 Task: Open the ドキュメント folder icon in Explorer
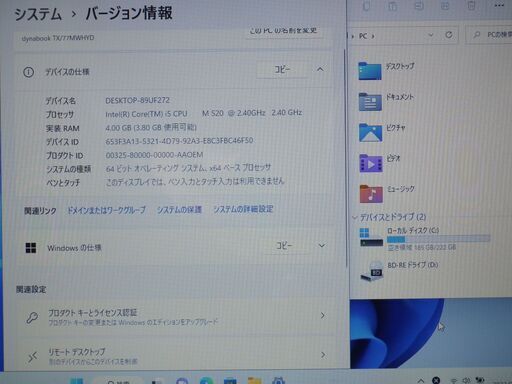click(x=370, y=102)
